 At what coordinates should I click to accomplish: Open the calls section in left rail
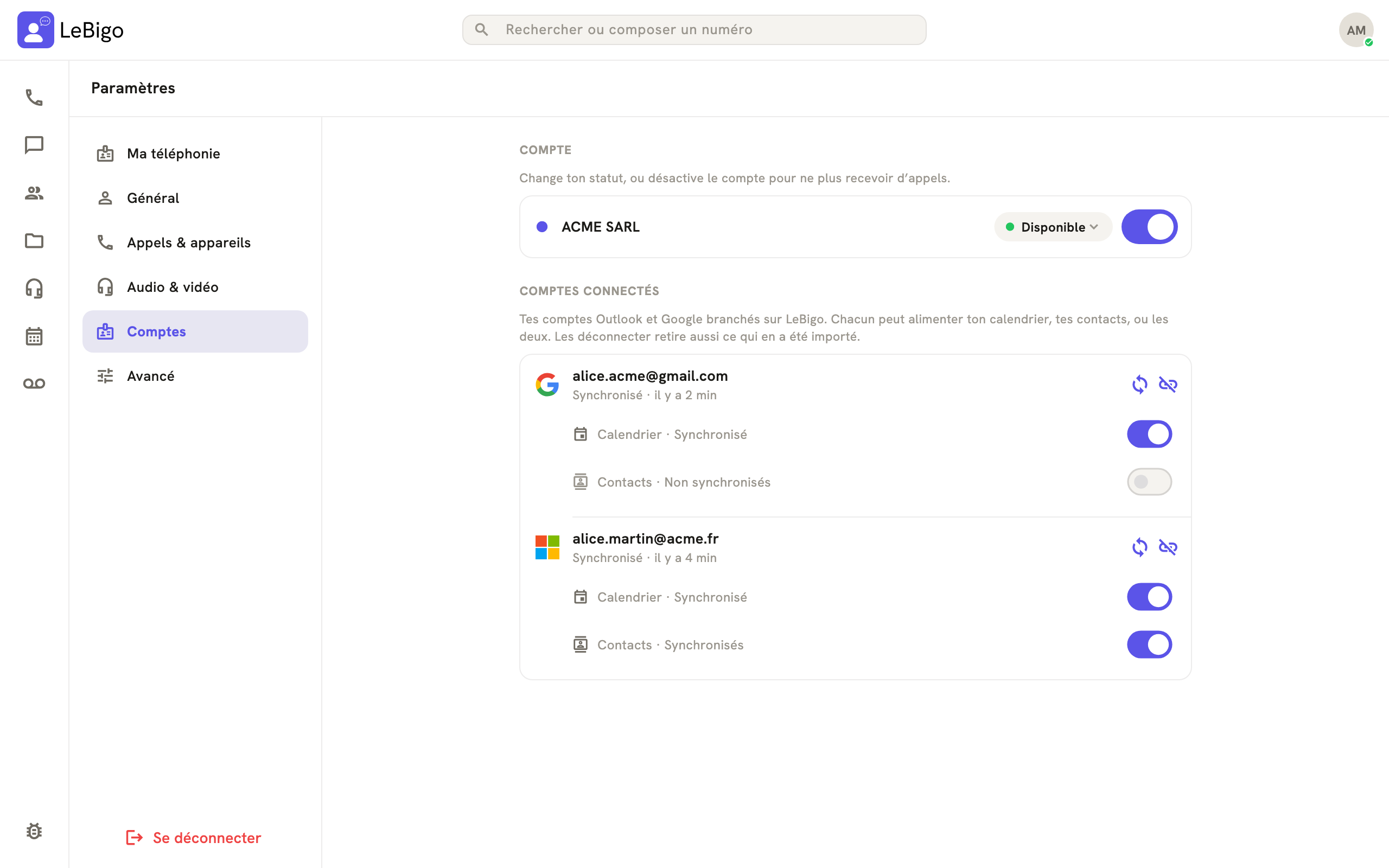click(34, 98)
